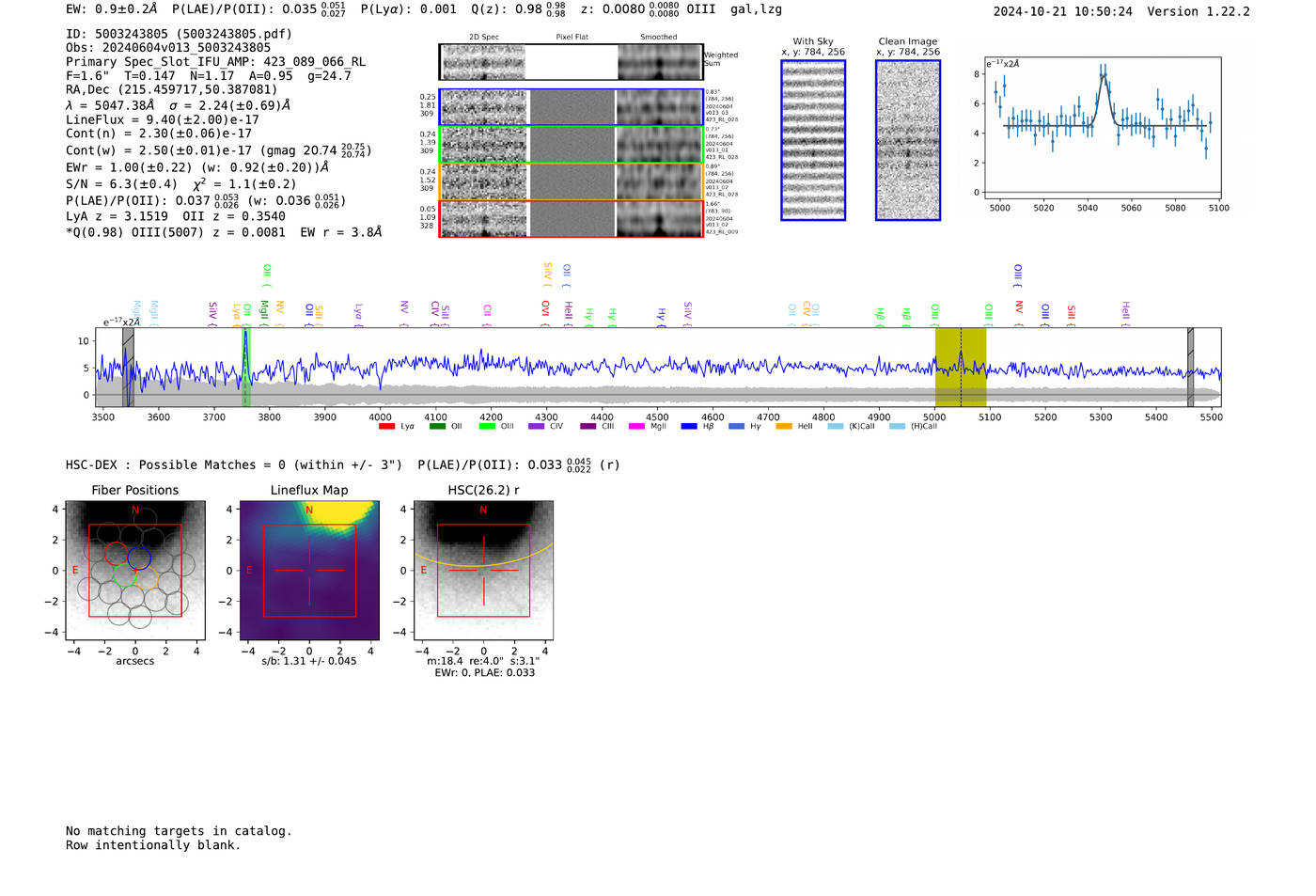
Task: Click the red fiber circle in Fiber Positions
Action: click(x=117, y=555)
